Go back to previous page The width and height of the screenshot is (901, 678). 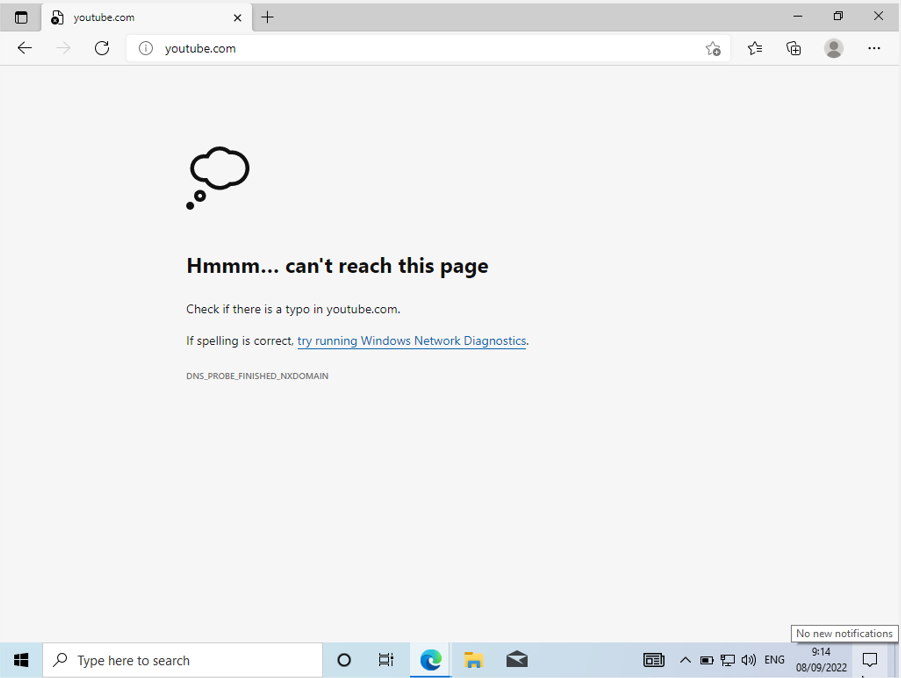(x=25, y=48)
